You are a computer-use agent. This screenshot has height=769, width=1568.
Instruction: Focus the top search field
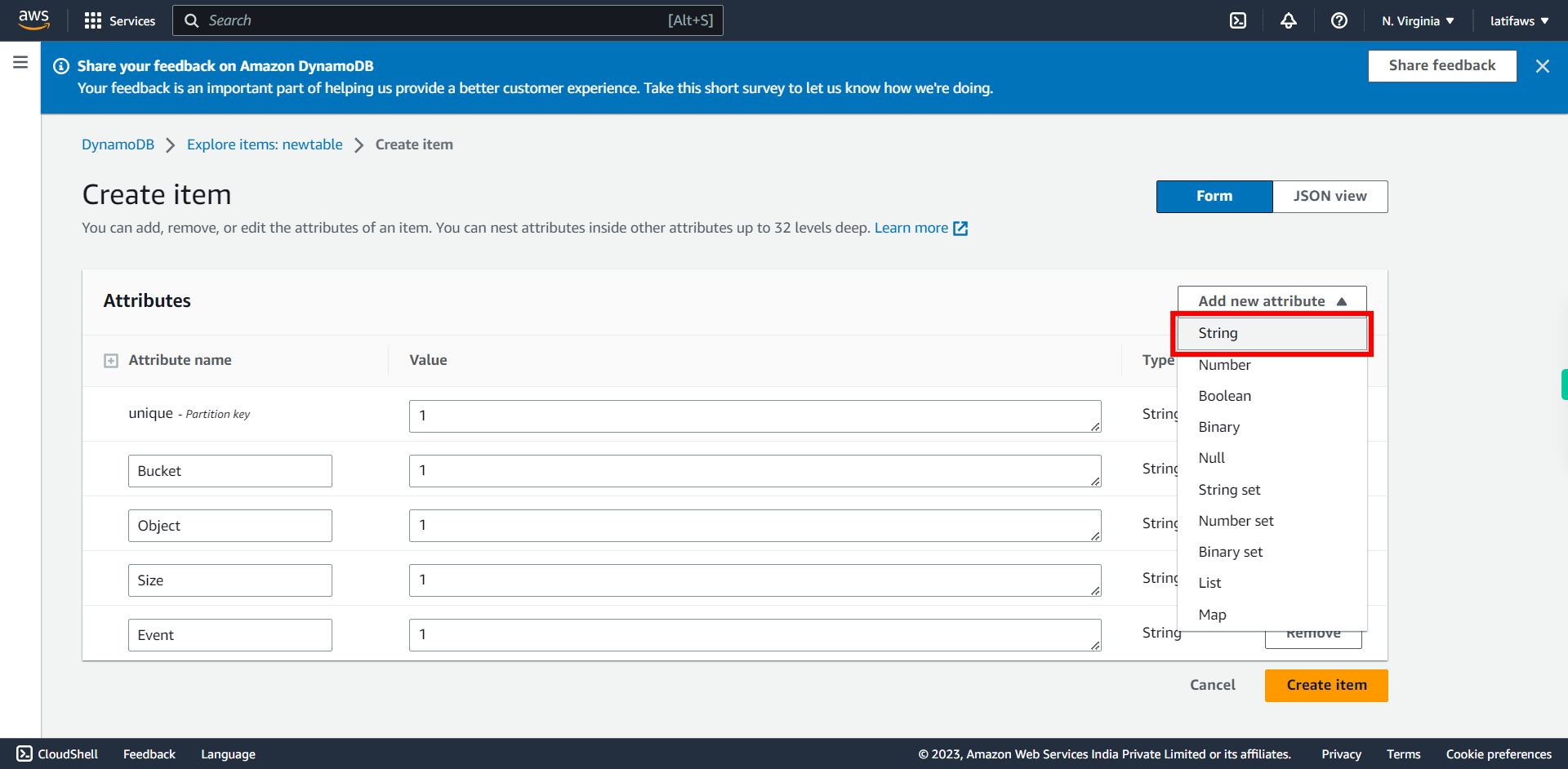point(448,20)
